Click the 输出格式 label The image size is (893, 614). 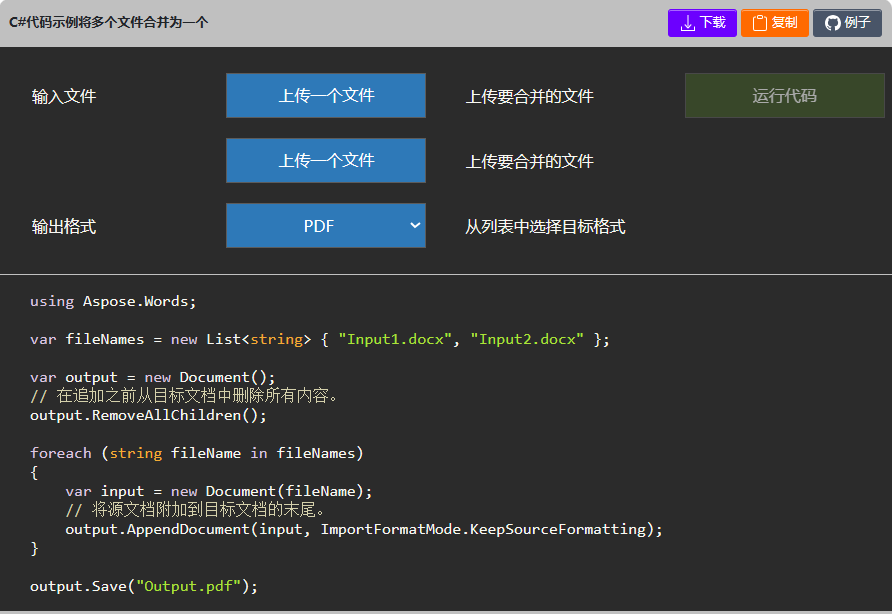(64, 227)
